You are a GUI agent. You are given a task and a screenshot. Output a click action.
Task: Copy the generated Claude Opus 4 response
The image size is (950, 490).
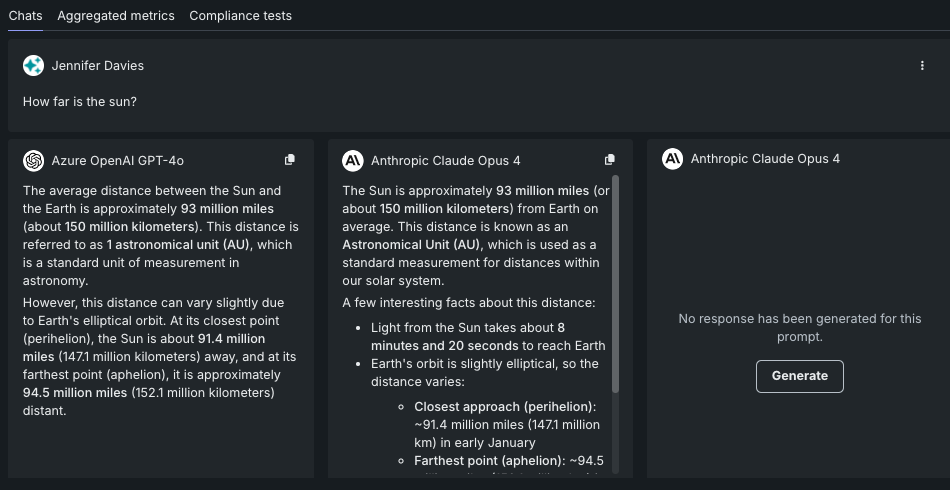tap(609, 160)
